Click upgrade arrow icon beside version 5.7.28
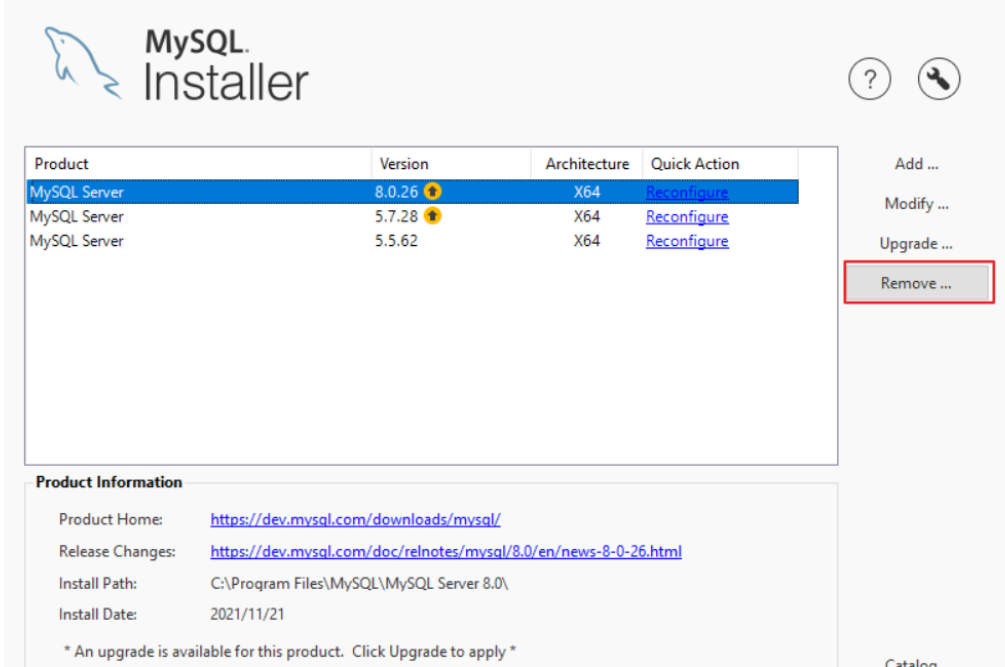This screenshot has width=1005, height=667. pyautogui.click(x=433, y=216)
